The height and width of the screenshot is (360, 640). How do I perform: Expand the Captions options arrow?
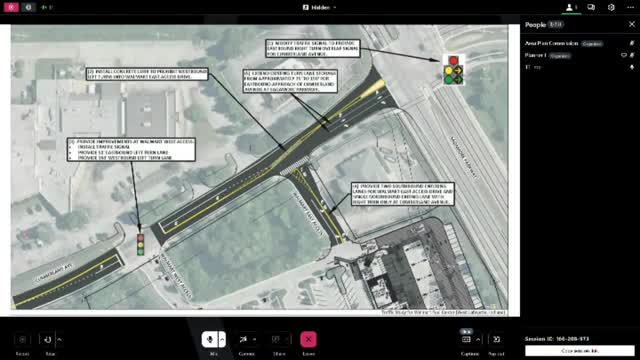(x=478, y=339)
